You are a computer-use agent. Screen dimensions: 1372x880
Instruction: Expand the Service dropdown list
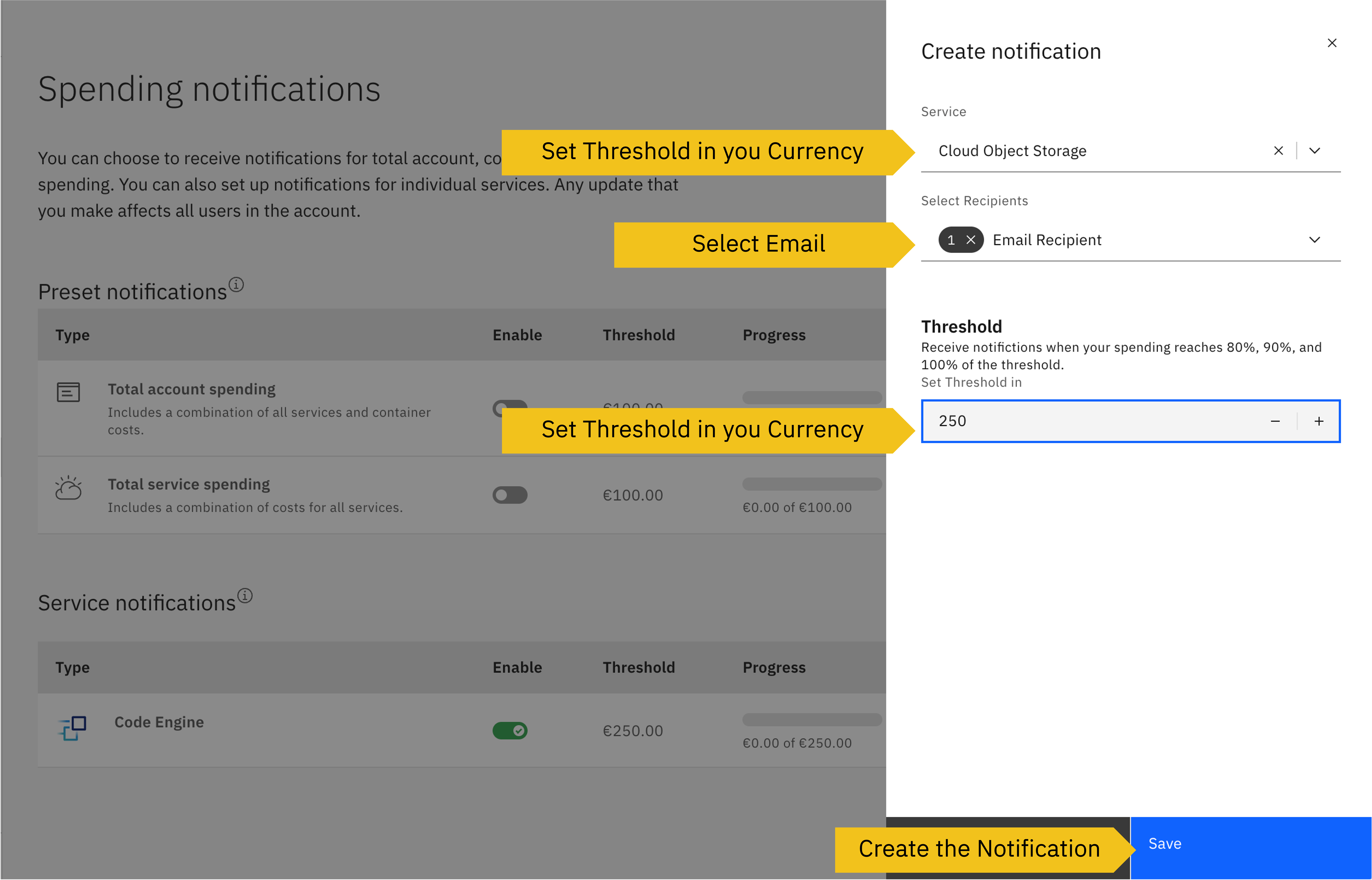(1314, 150)
